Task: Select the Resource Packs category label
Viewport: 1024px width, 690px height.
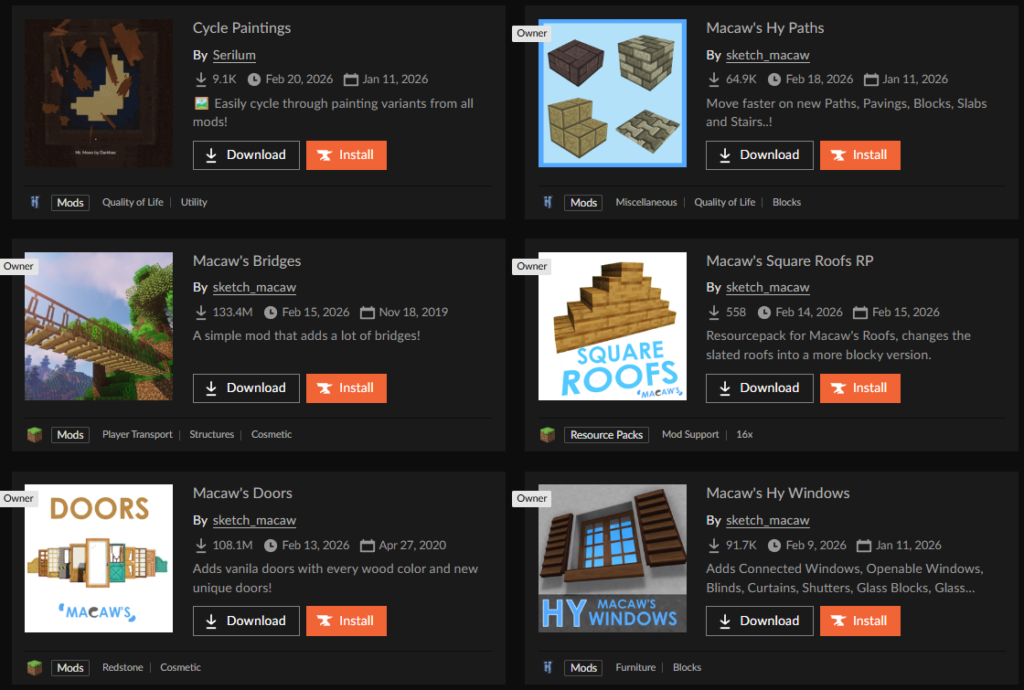Action: coord(607,435)
